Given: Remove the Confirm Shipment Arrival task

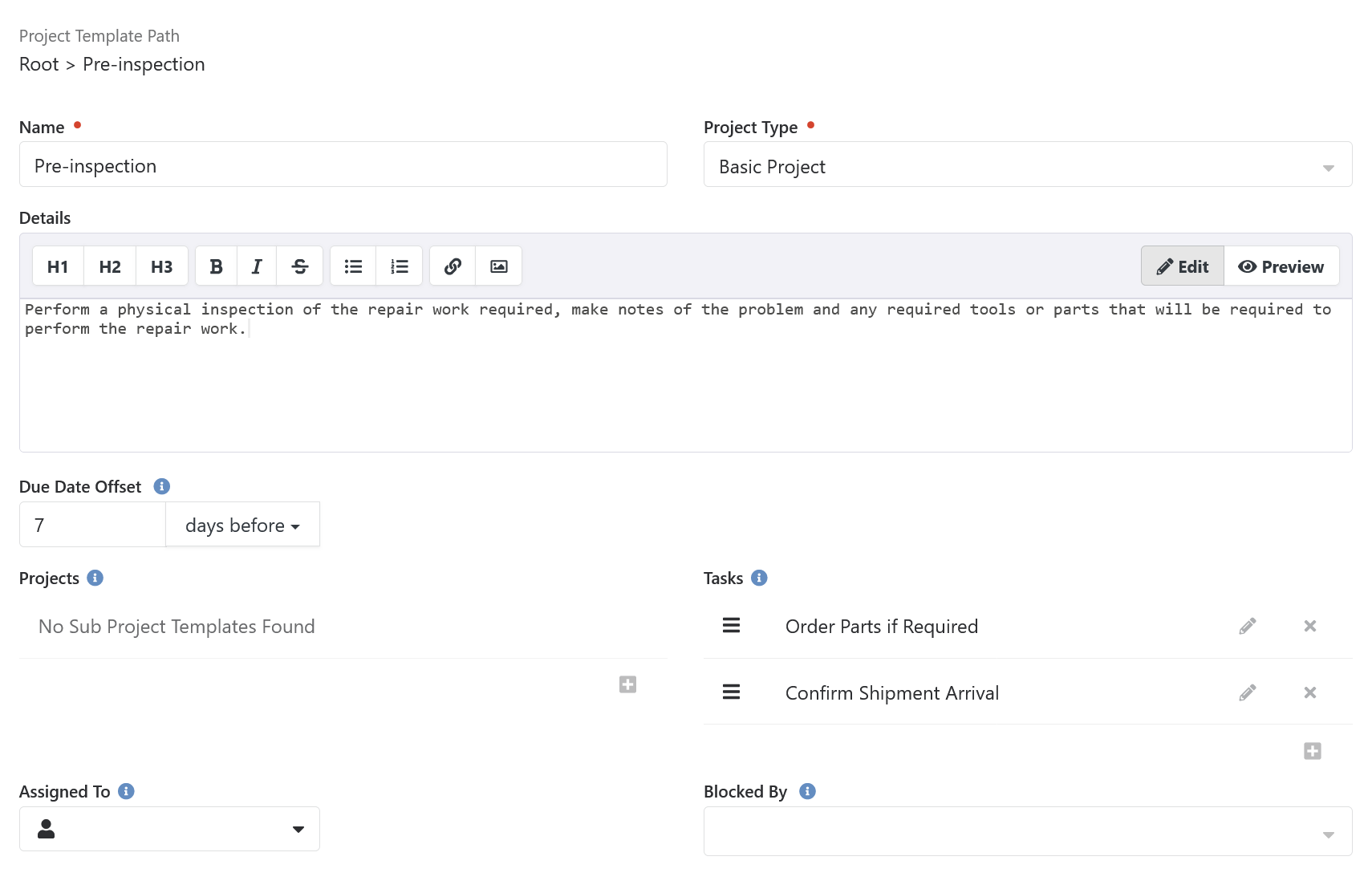Looking at the screenshot, I should point(1309,692).
